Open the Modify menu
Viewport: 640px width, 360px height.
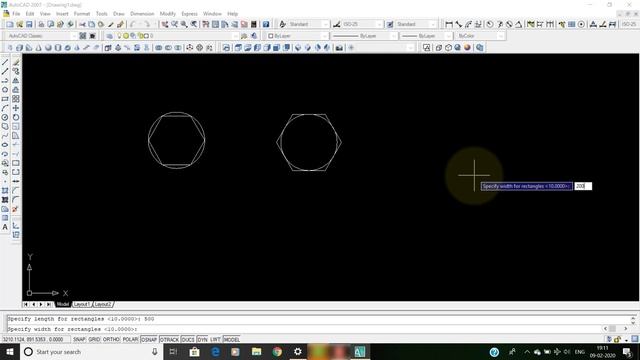click(167, 14)
